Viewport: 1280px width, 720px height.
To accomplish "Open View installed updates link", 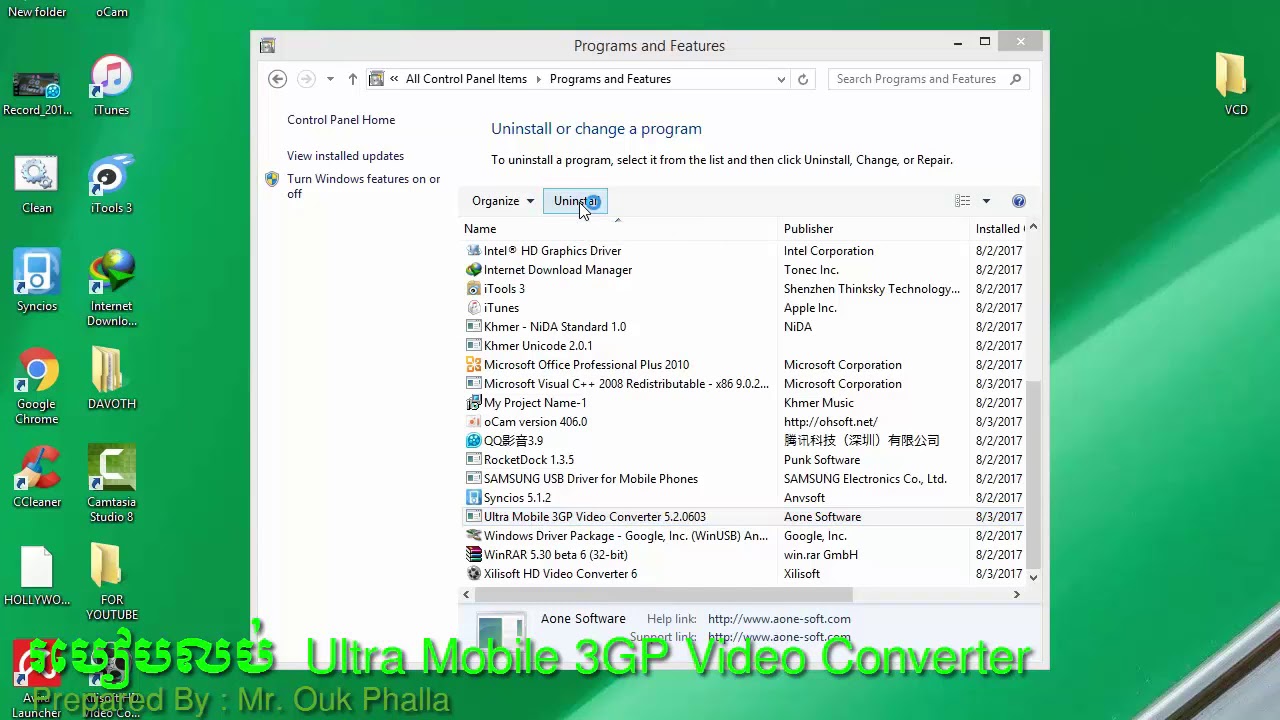I will 345,156.
